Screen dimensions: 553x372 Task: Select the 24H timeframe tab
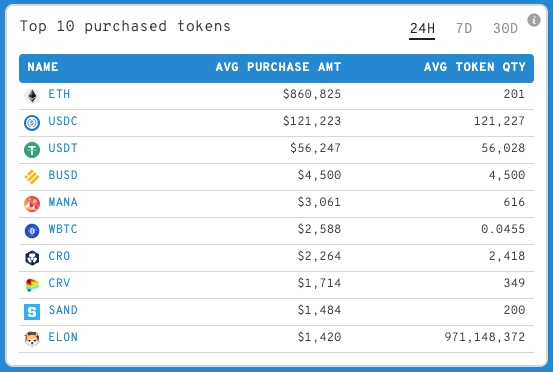click(x=422, y=28)
